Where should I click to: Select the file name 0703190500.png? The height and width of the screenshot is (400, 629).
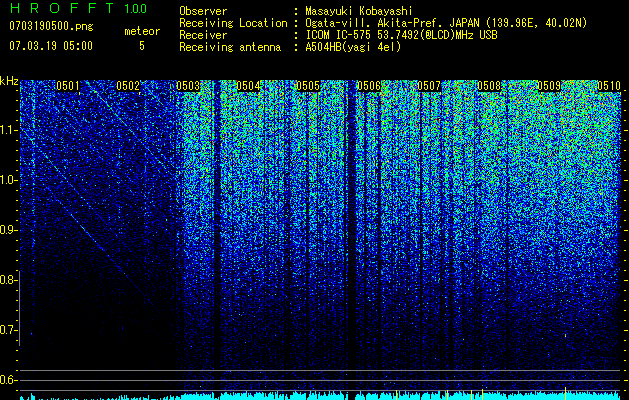pos(51,26)
